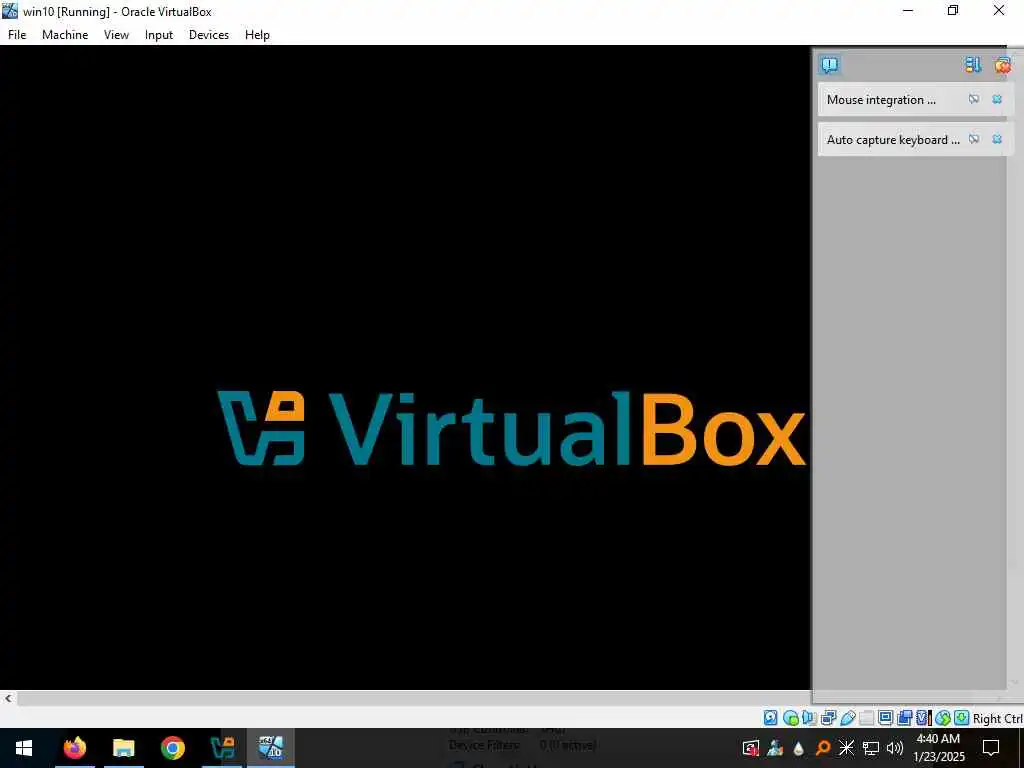Toggle the notification center speech-bubble icon
Viewport: 1024px width, 768px height.
(829, 65)
